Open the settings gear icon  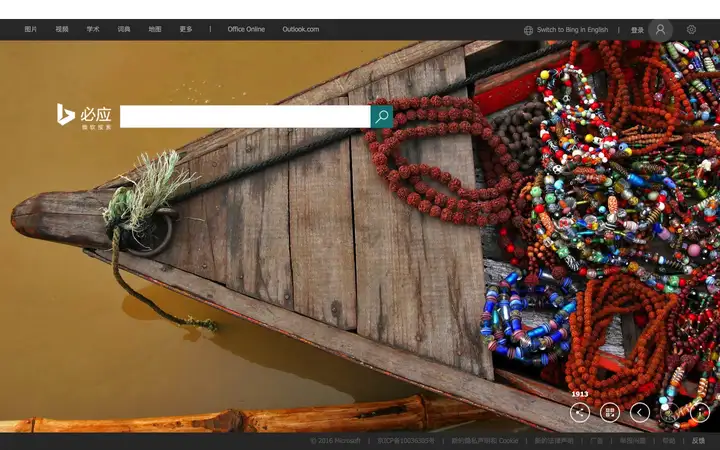click(691, 29)
